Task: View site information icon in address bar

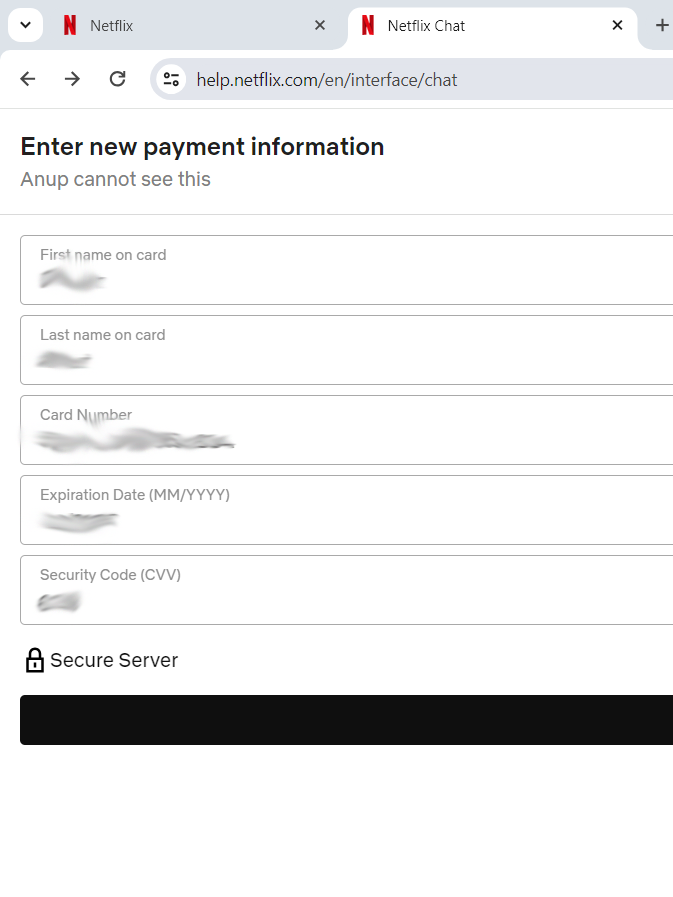Action: pyautogui.click(x=172, y=79)
